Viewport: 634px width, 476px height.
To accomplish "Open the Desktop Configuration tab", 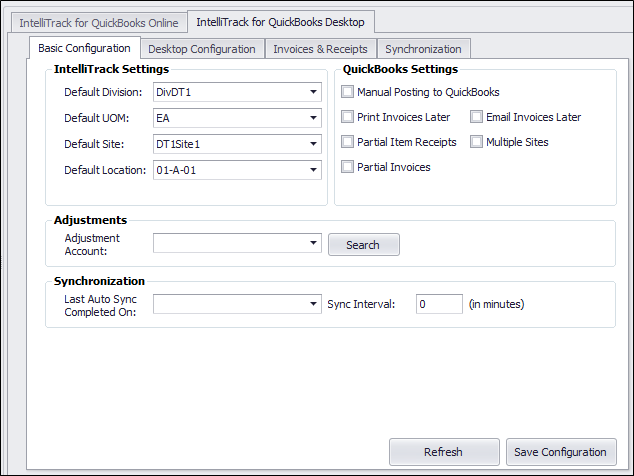I will [x=202, y=49].
